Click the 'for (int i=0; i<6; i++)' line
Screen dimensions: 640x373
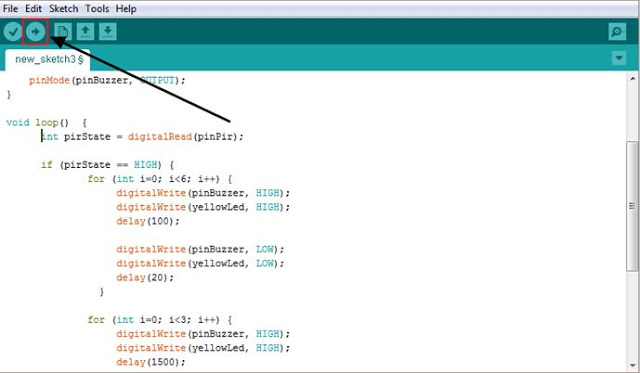click(160, 179)
